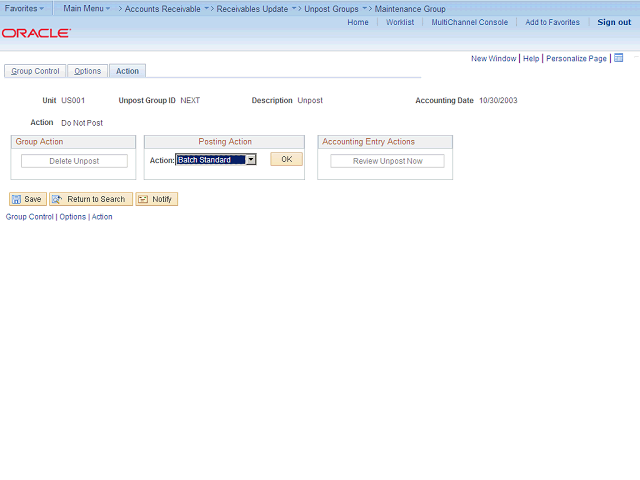Click the Action footer link
This screenshot has height=480, width=640.
(x=102, y=217)
